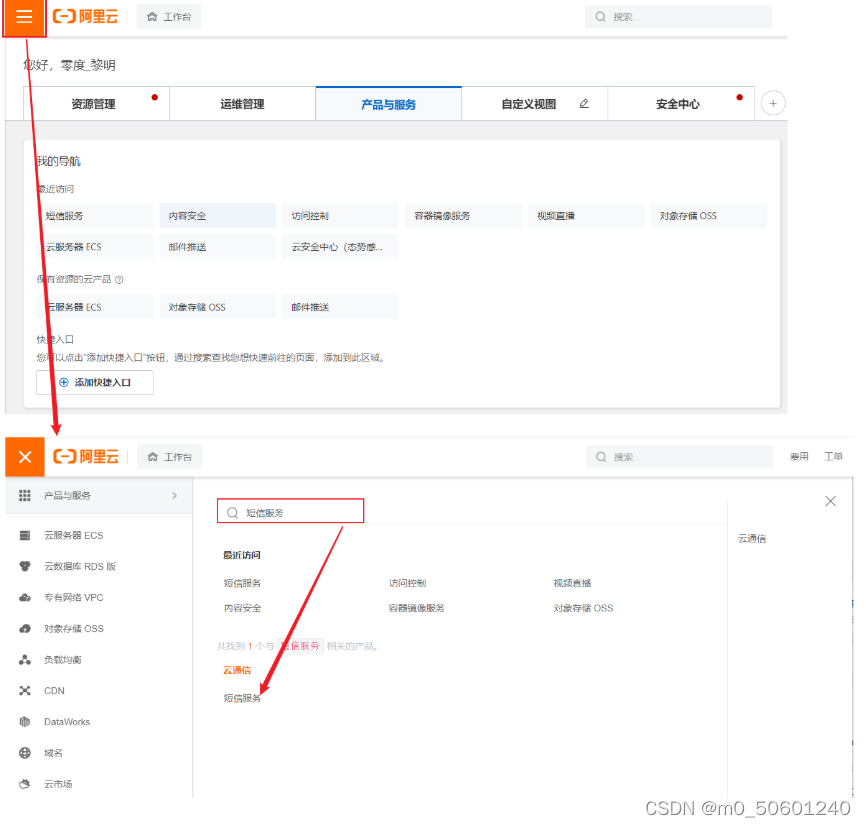Screen dimensions: 866x827
Task: Click the CDN sidebar icon
Action: pos(25,691)
